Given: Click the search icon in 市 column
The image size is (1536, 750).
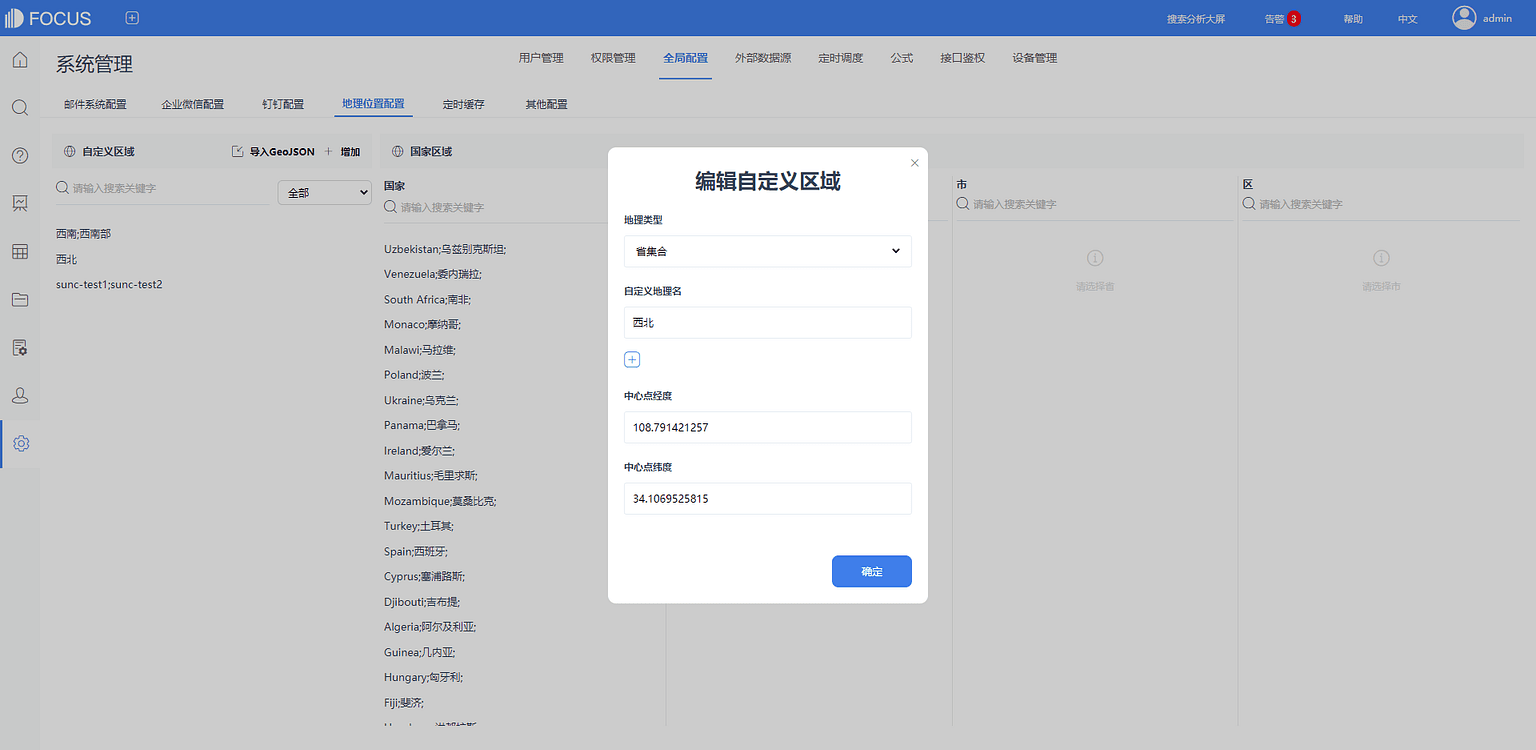Looking at the screenshot, I should pyautogui.click(x=963, y=203).
